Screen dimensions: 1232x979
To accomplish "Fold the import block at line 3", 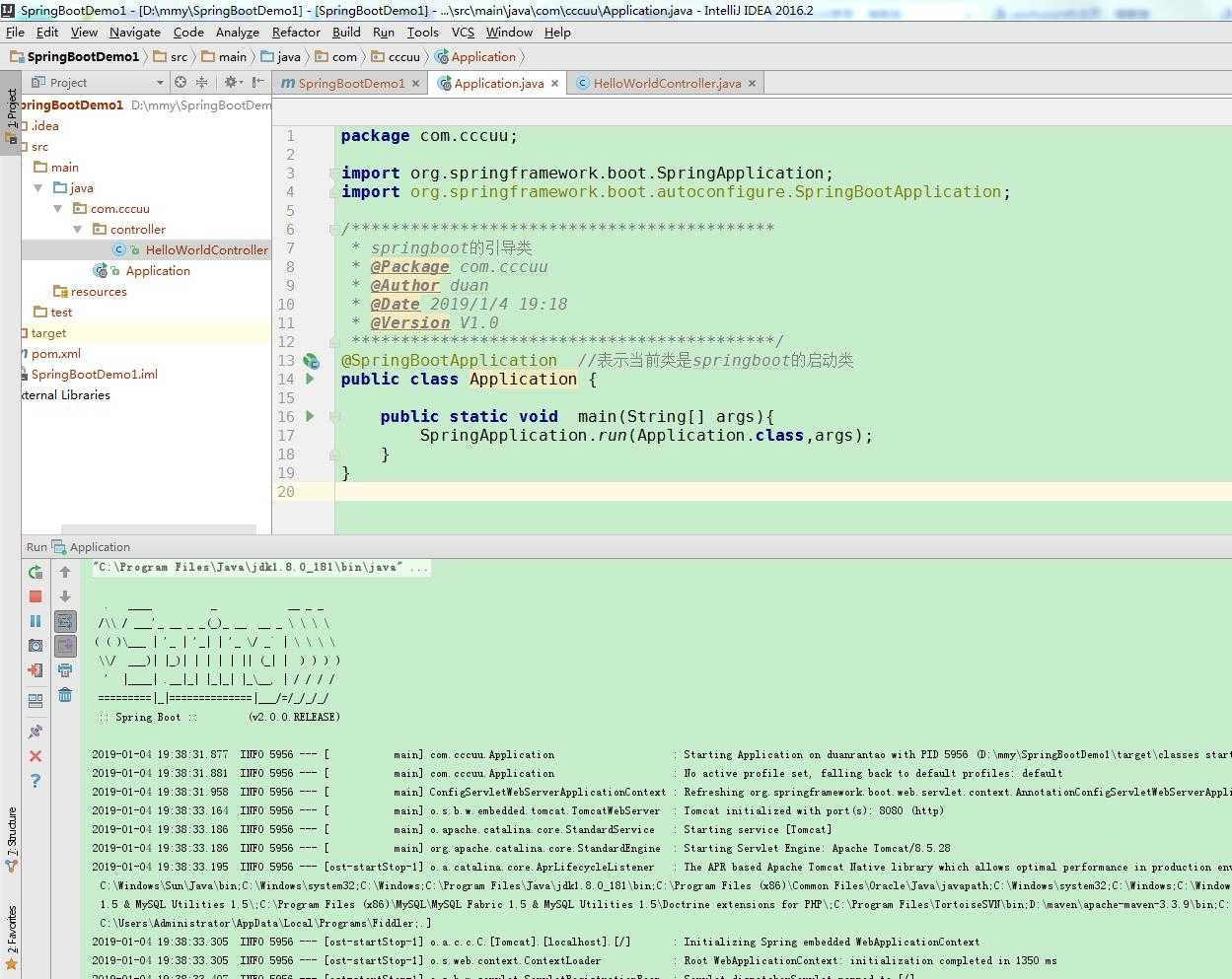I will click(333, 174).
